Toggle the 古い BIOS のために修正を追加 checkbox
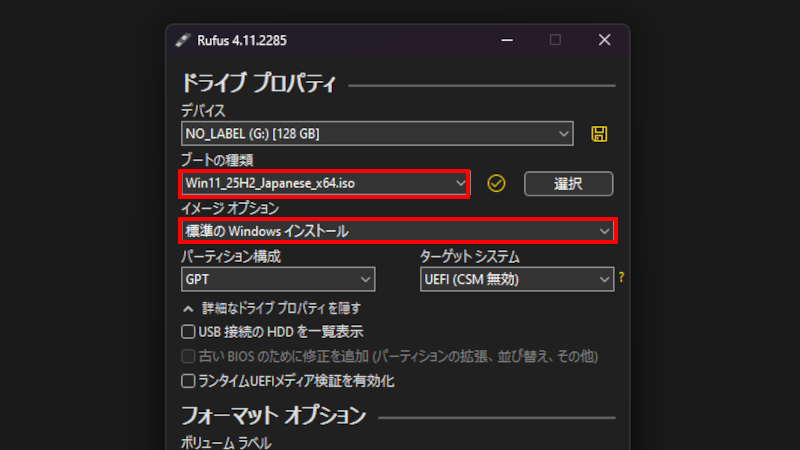 [x=187, y=356]
